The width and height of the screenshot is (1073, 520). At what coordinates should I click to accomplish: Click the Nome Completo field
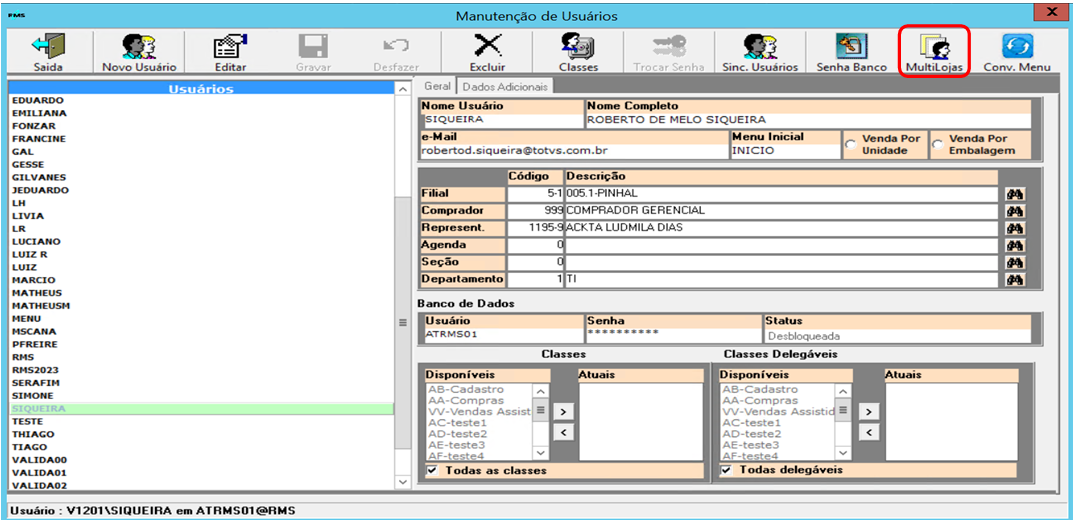808,120
